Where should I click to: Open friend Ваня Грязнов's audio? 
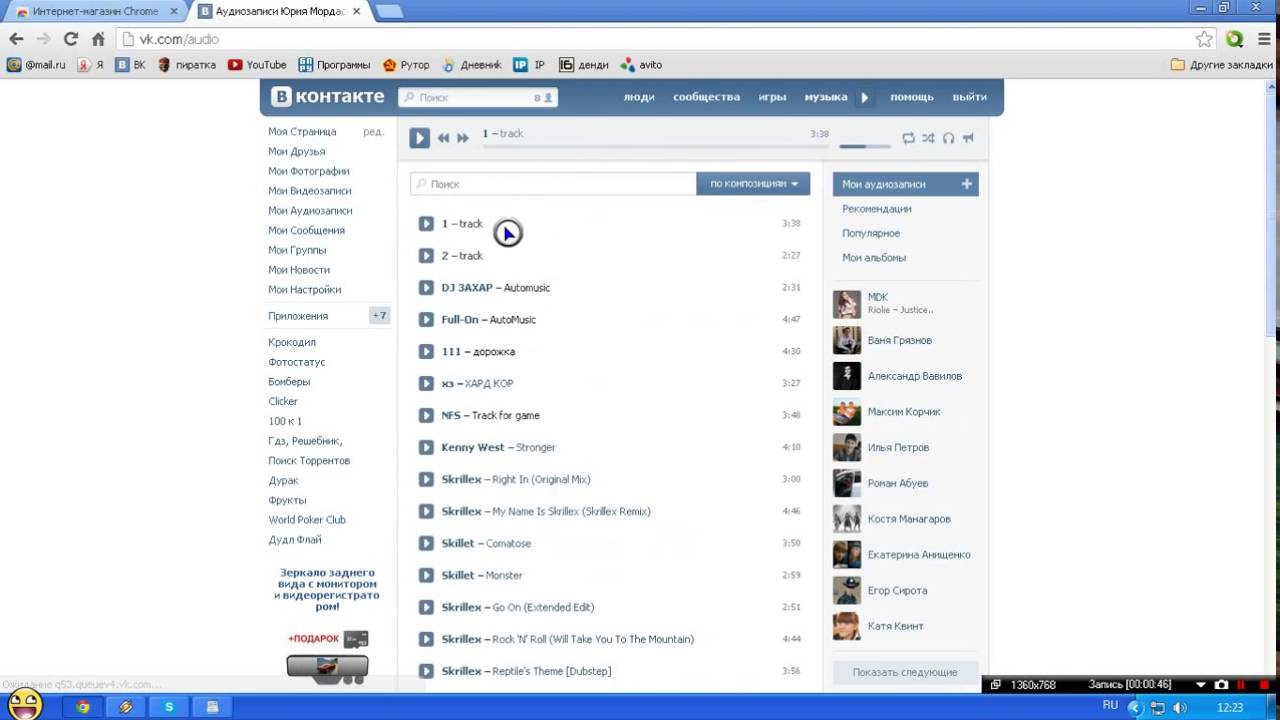(x=900, y=341)
